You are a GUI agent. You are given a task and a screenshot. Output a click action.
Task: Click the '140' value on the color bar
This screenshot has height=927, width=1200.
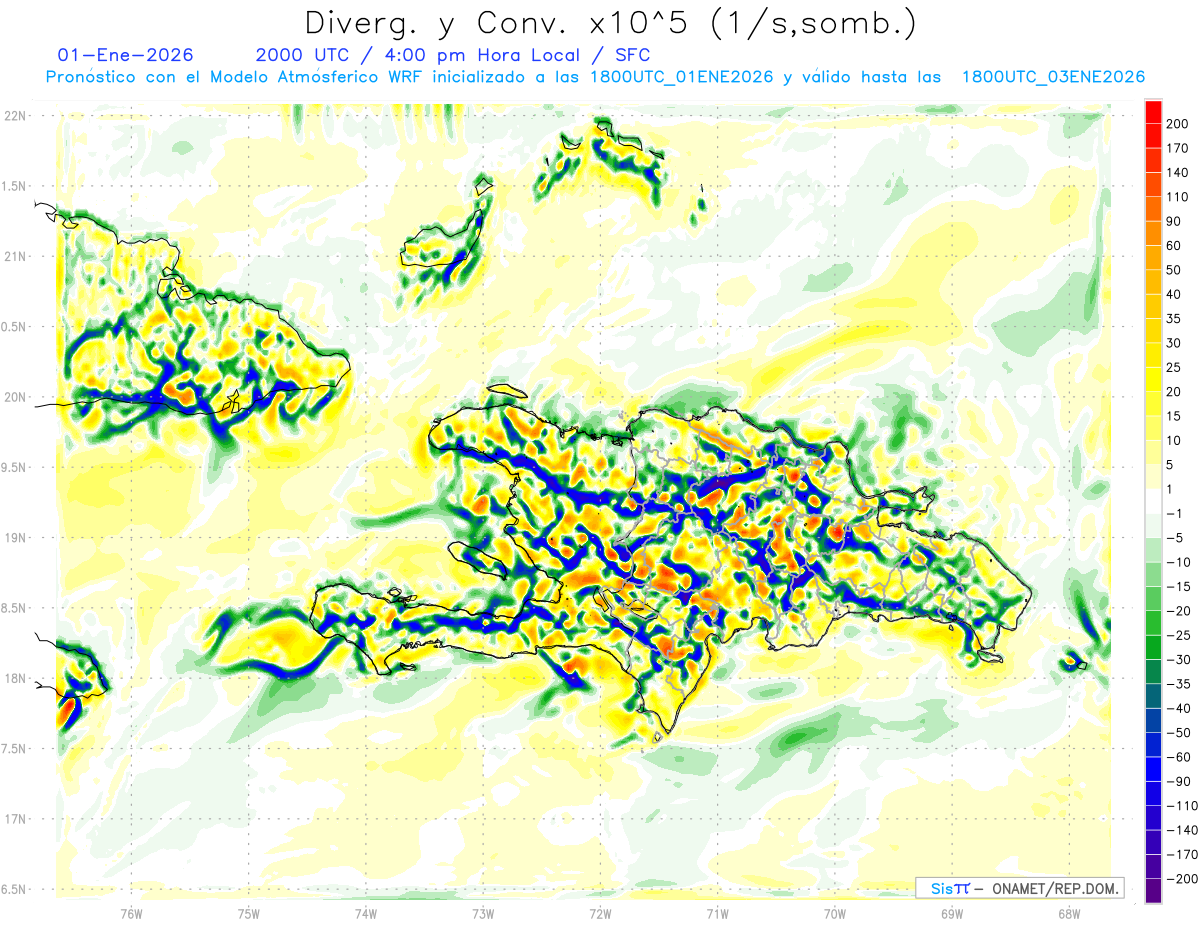click(x=1179, y=172)
